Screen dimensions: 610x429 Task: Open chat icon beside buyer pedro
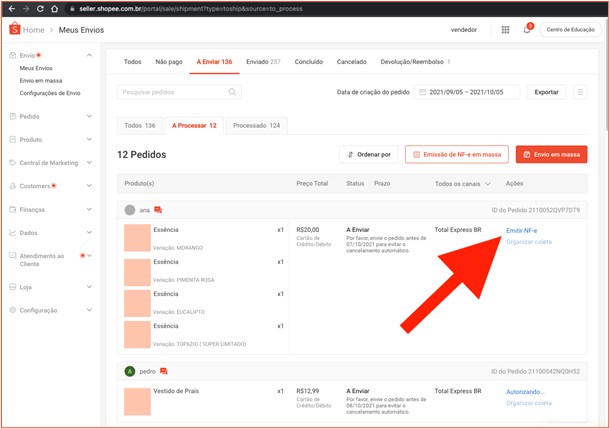pos(164,371)
